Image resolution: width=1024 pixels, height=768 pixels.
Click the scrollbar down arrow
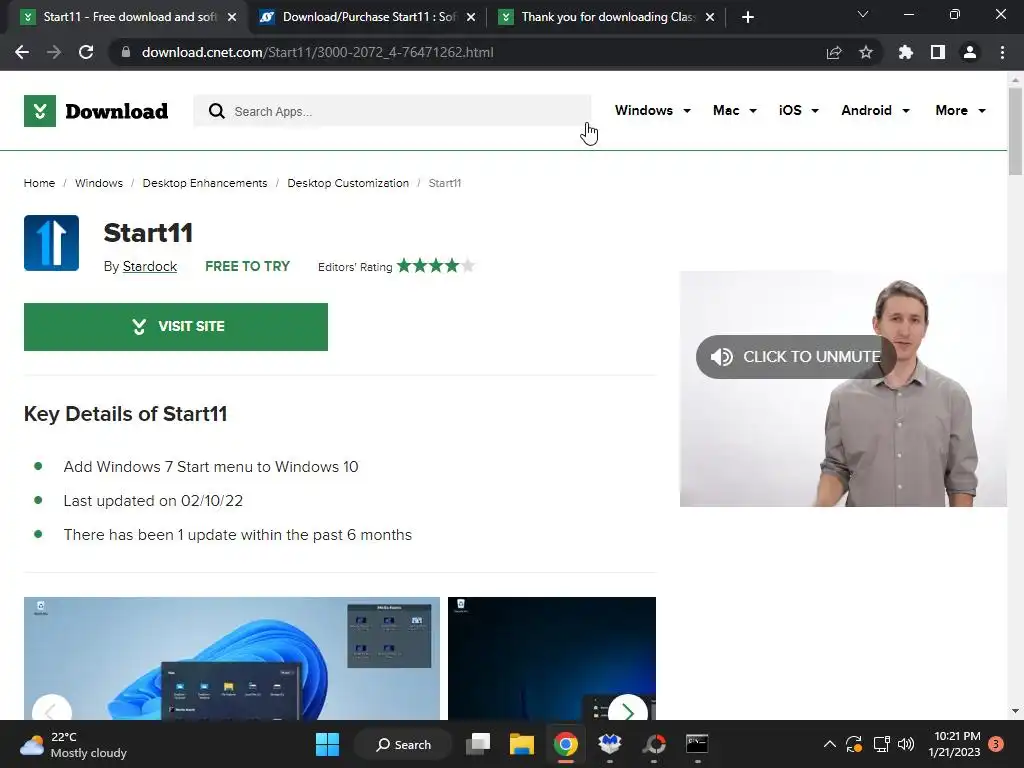point(1015,711)
